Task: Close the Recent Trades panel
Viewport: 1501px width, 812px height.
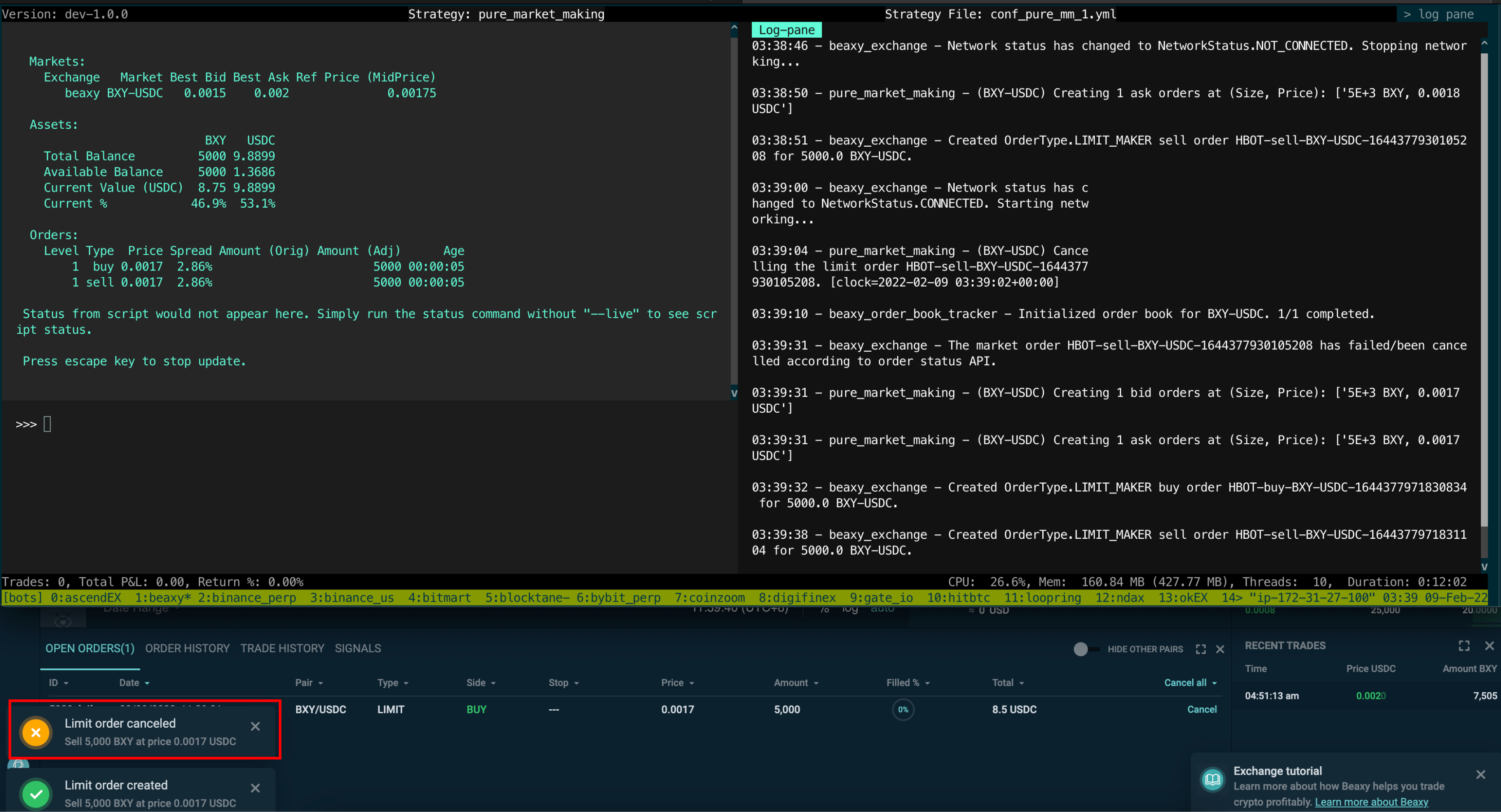Action: pos(1490,646)
